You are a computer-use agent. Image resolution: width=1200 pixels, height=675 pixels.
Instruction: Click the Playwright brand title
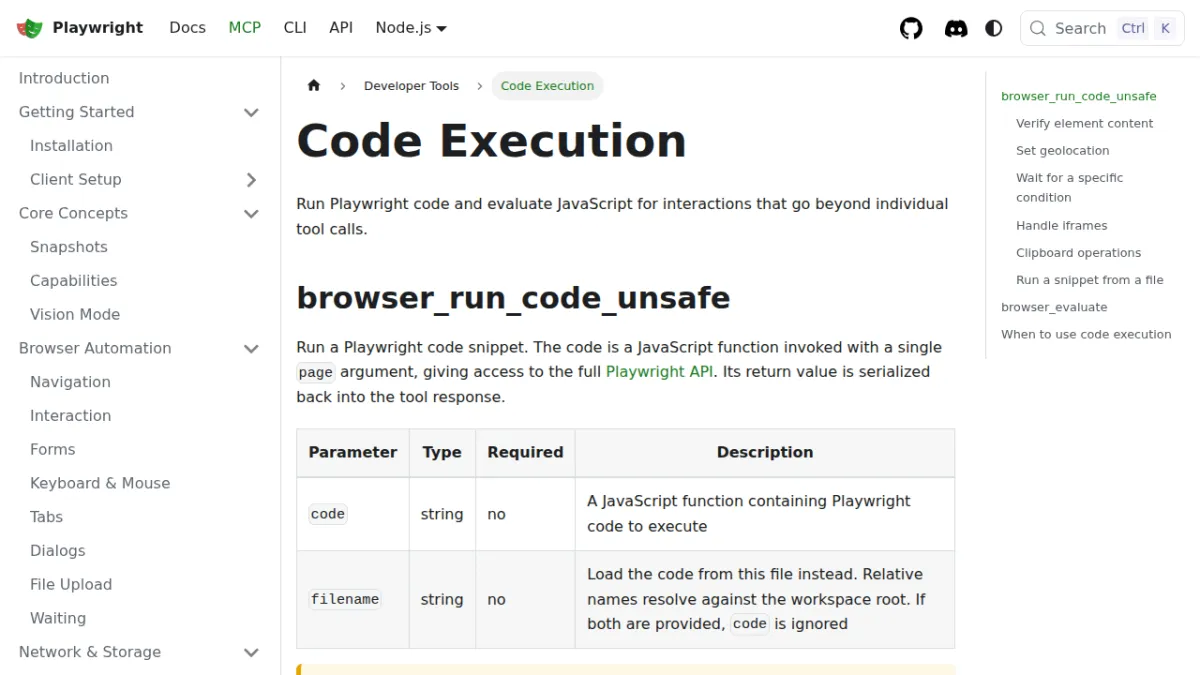tap(98, 28)
